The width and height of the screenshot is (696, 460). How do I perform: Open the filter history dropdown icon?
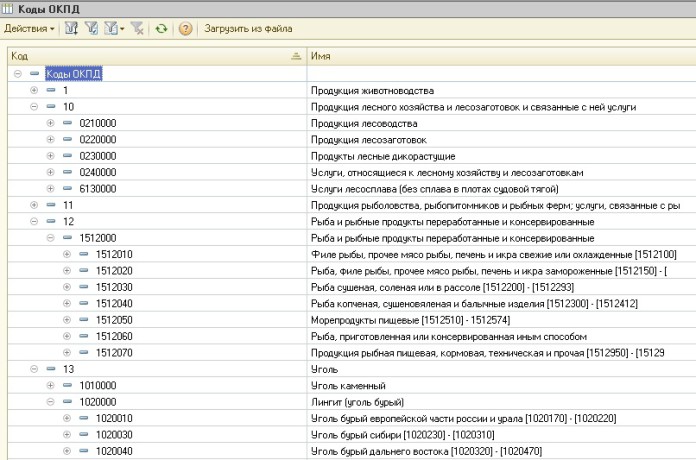(114, 29)
